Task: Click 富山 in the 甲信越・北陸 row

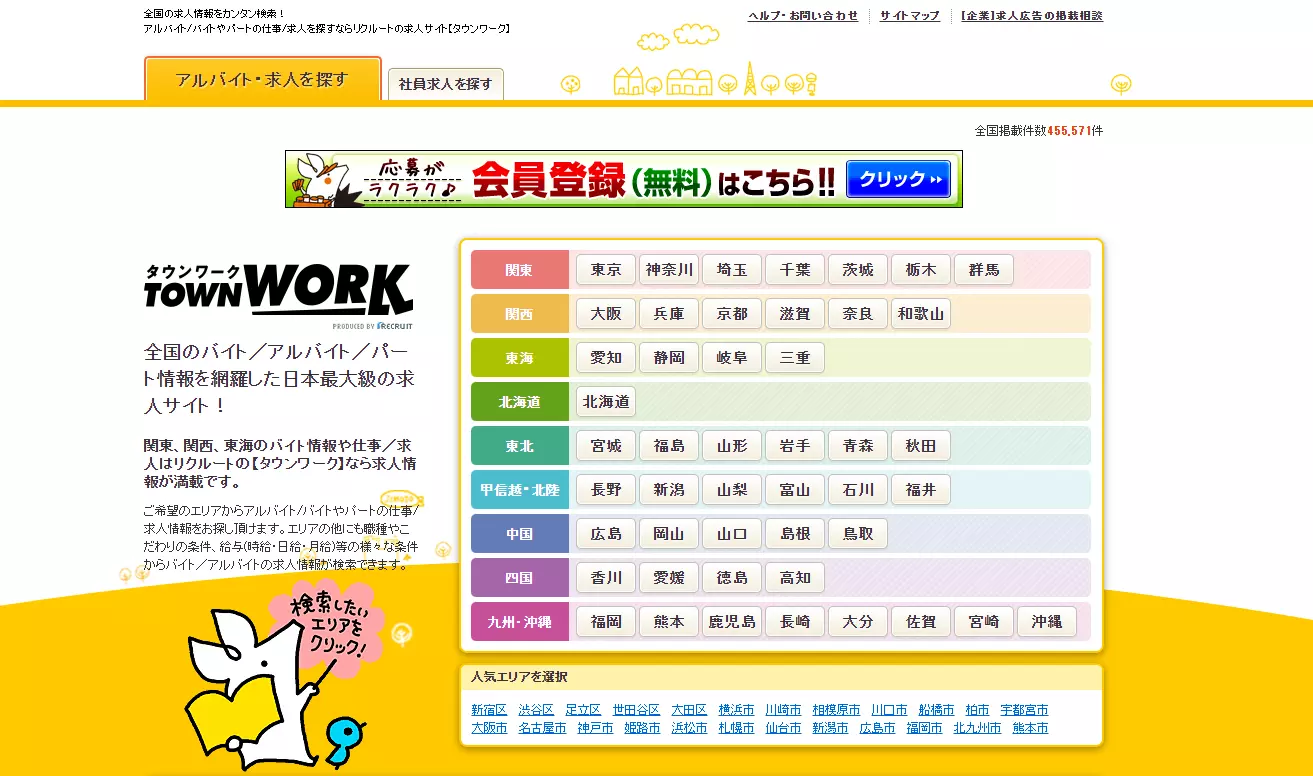Action: click(795, 490)
